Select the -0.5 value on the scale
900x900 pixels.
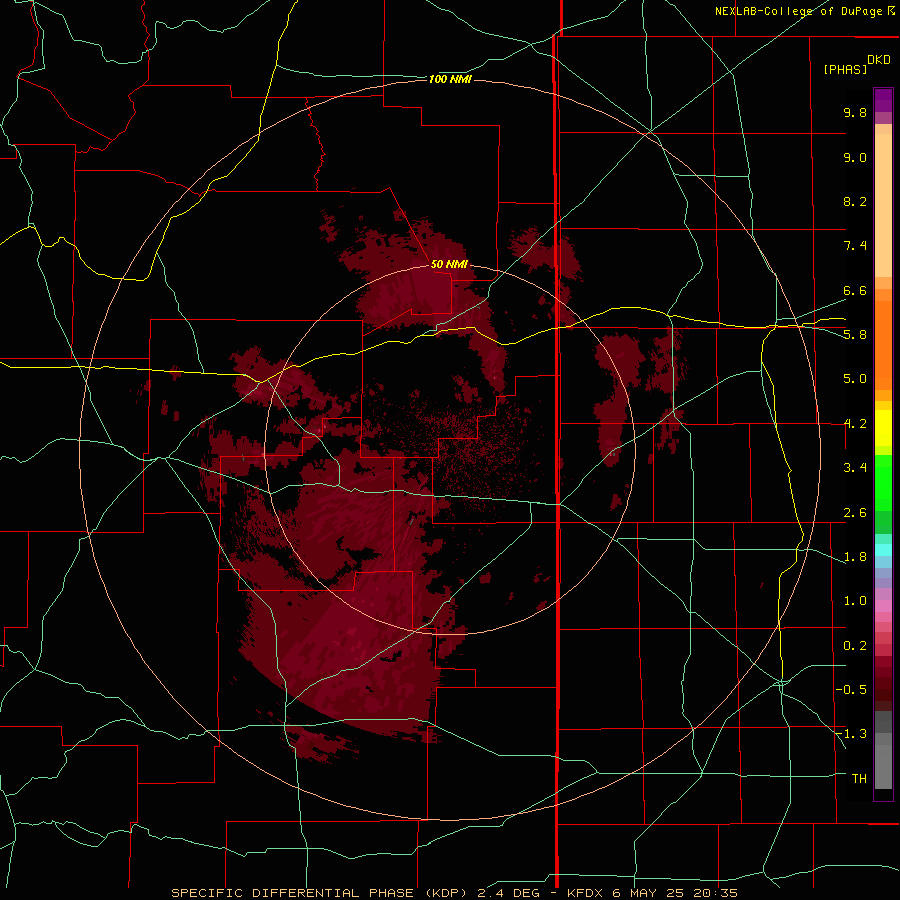coord(851,690)
